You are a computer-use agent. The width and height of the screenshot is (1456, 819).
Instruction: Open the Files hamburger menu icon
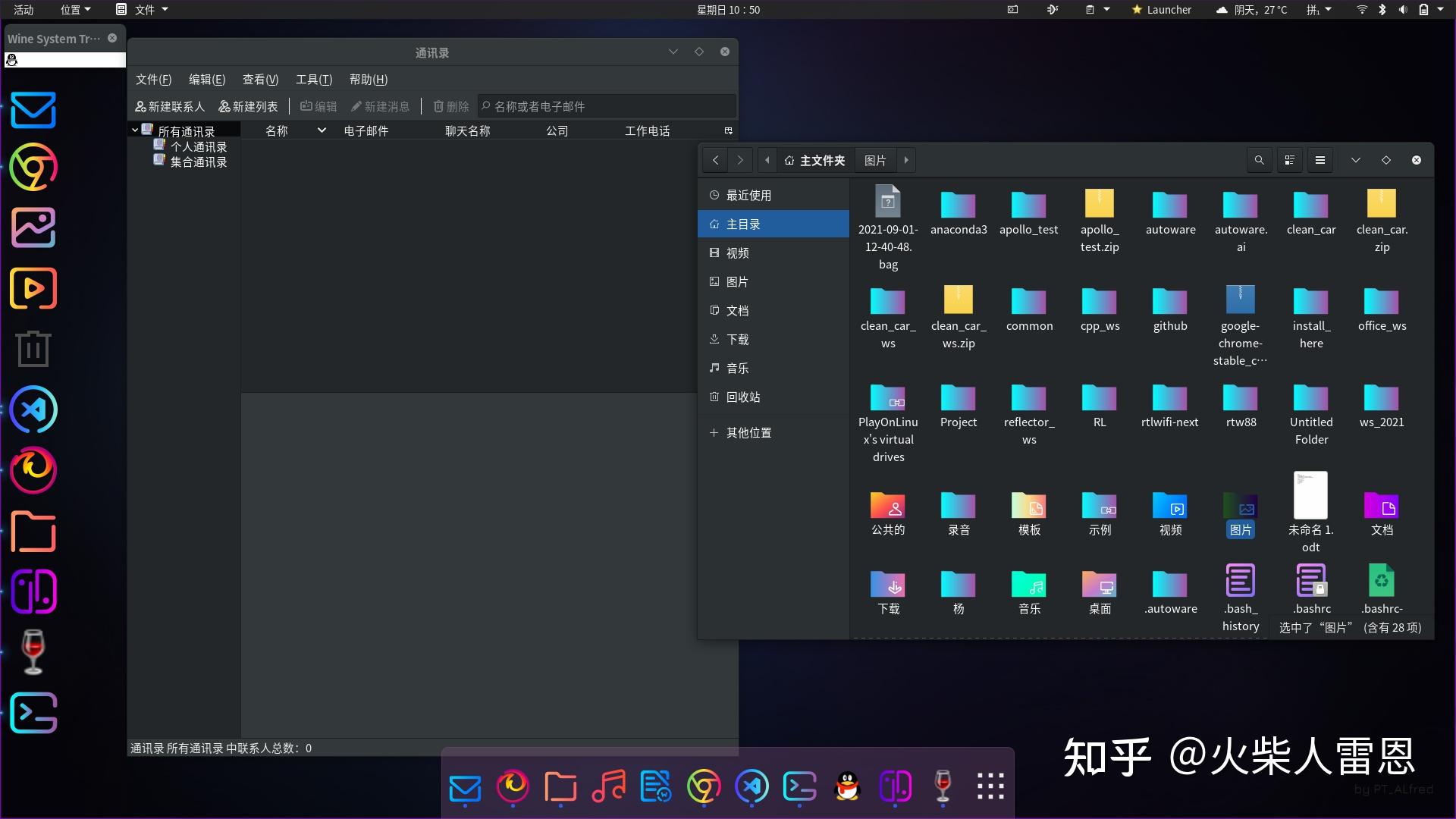(x=1320, y=160)
